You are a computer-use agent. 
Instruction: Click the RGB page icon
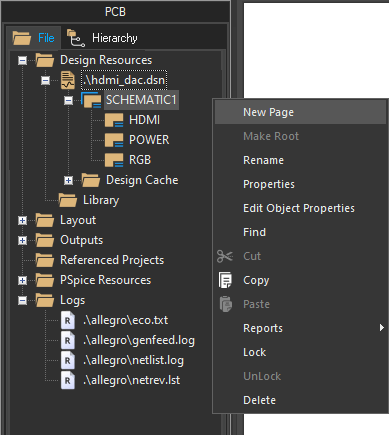pos(114,160)
